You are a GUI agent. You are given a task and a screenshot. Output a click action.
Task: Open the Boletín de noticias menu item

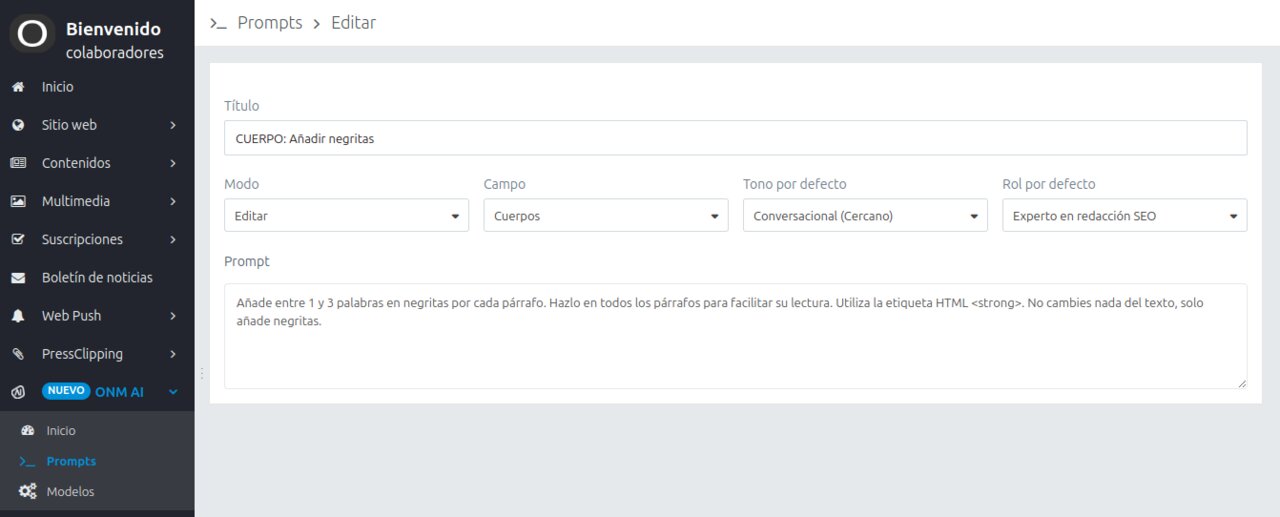tap(97, 277)
